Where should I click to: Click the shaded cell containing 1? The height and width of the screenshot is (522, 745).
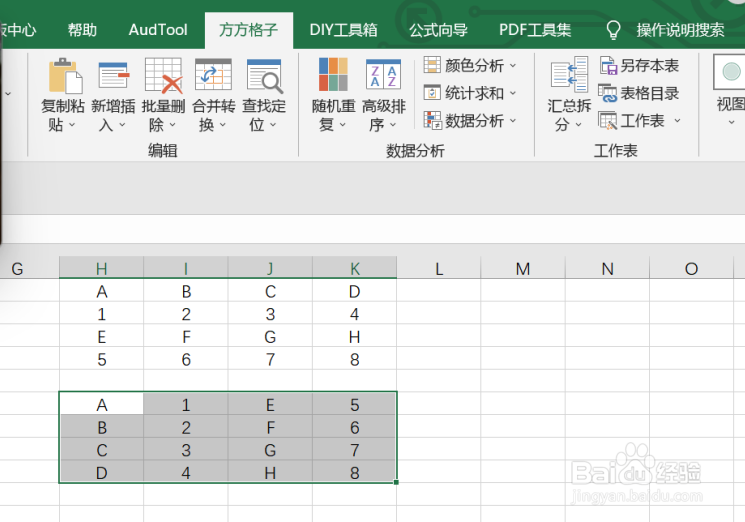pos(186,404)
